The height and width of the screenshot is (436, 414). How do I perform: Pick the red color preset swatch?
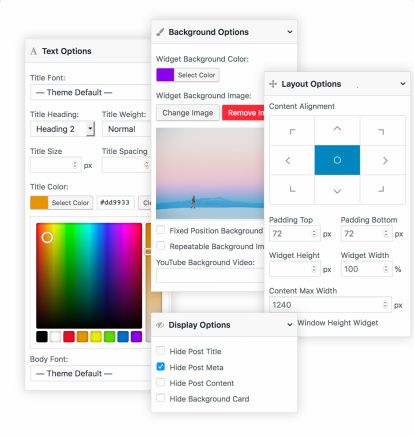click(69, 337)
